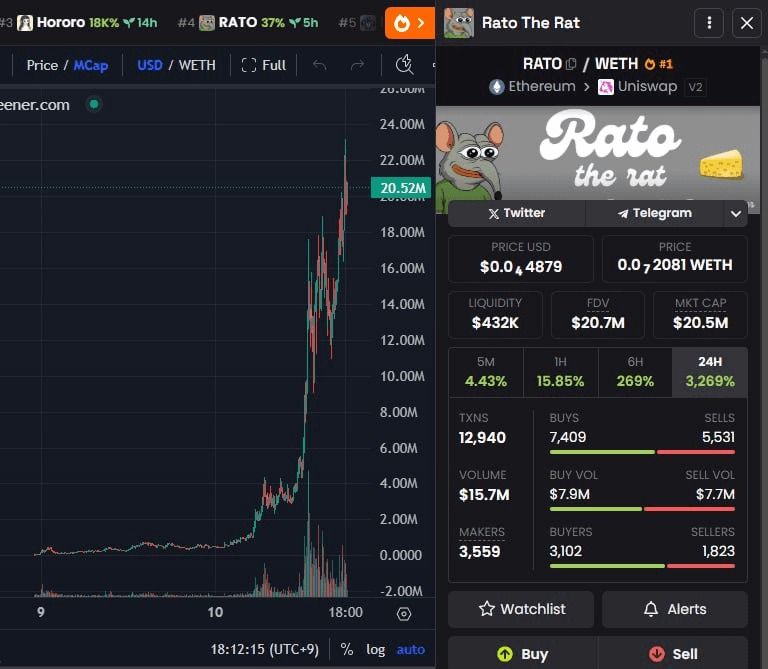
Task: Toggle log scale on chart
Action: pos(376,649)
